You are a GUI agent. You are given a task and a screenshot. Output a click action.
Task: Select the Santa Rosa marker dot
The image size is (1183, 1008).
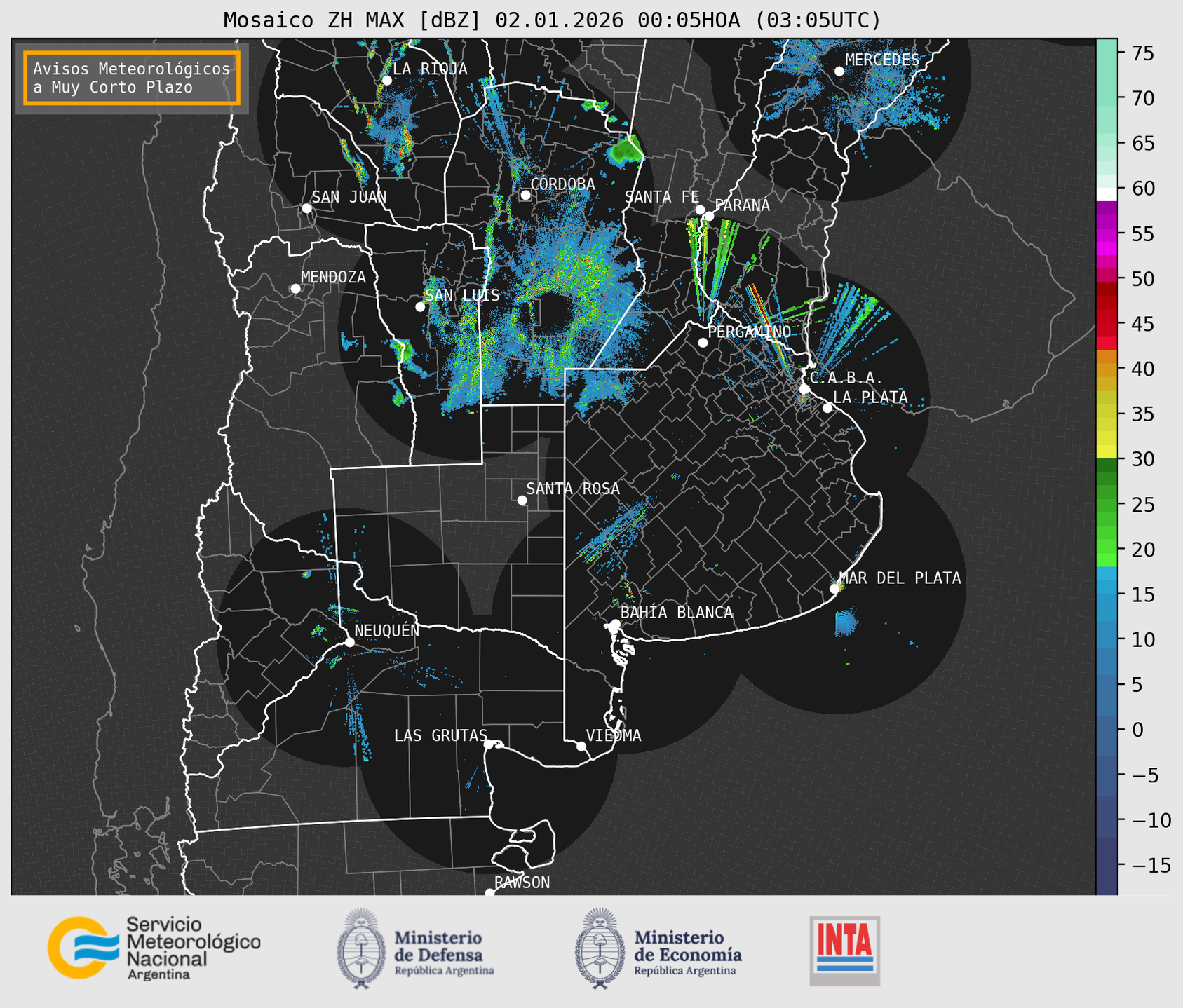click(522, 500)
